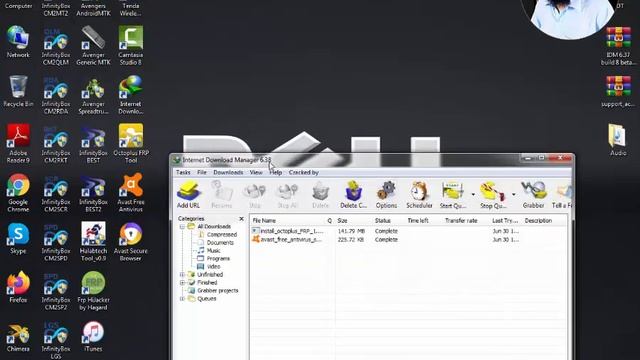Select the Network desktop icon

coord(18,42)
